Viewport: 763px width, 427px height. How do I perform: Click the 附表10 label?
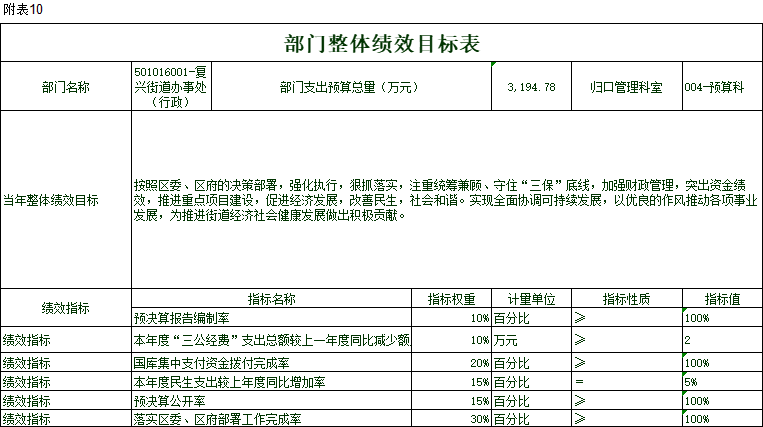[22, 9]
